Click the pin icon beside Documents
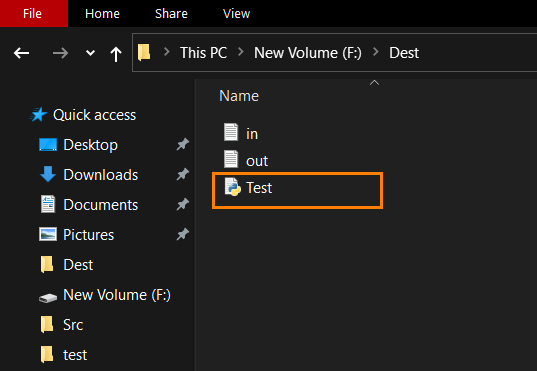This screenshot has height=371, width=537. click(x=183, y=205)
